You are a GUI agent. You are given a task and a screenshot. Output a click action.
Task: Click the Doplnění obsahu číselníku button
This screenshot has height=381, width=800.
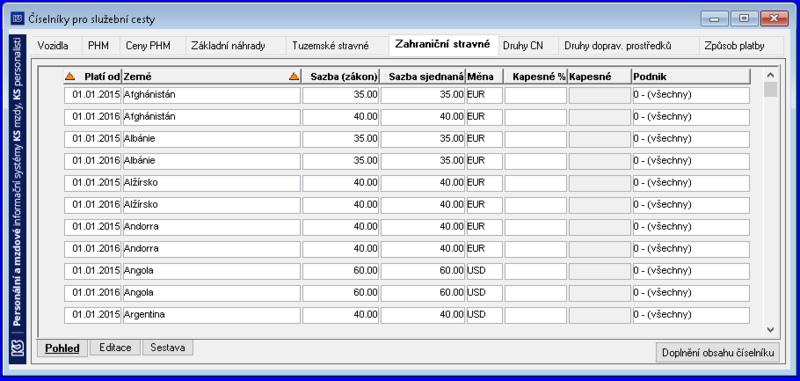[718, 352]
